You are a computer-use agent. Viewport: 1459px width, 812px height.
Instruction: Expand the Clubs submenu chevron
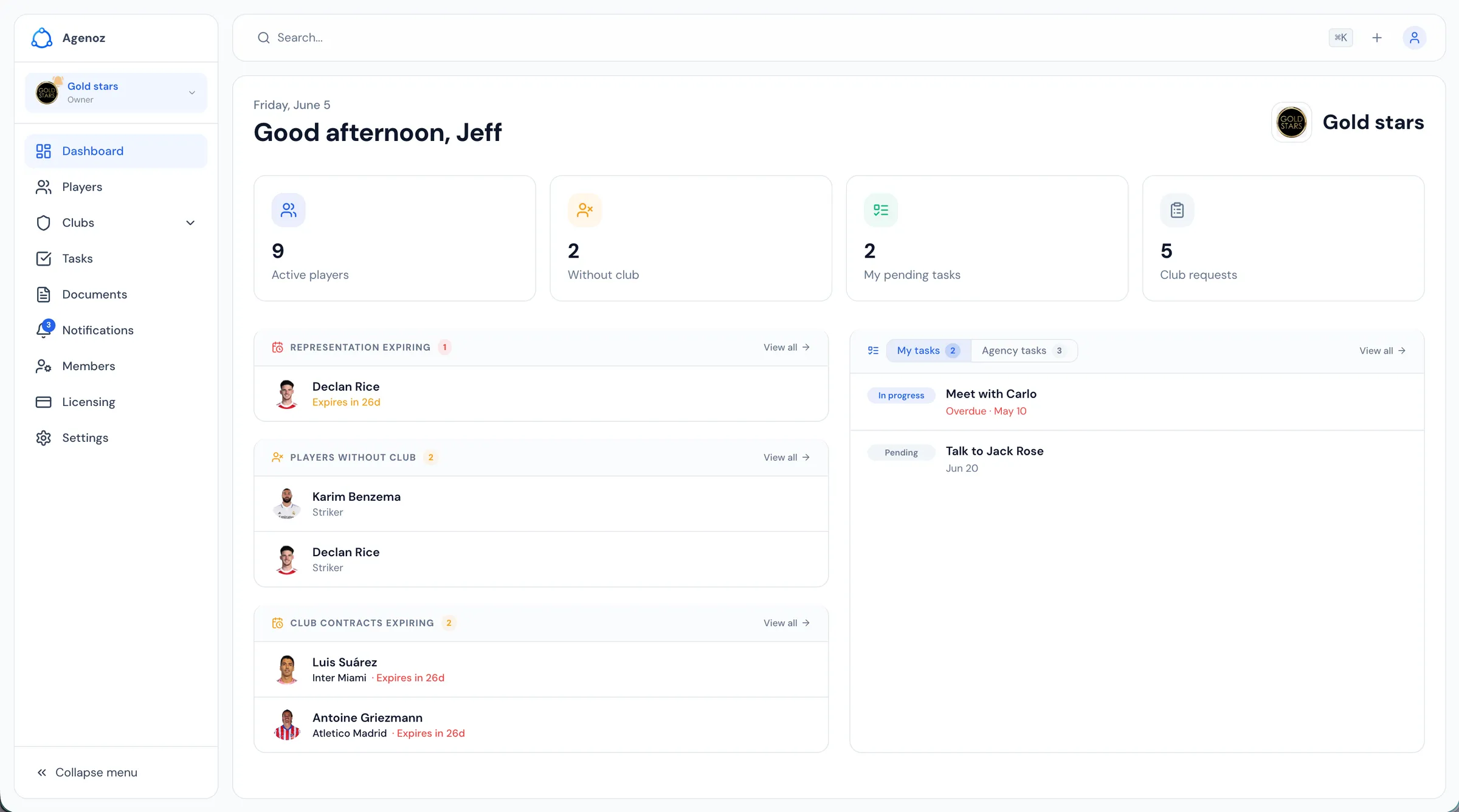coord(190,222)
